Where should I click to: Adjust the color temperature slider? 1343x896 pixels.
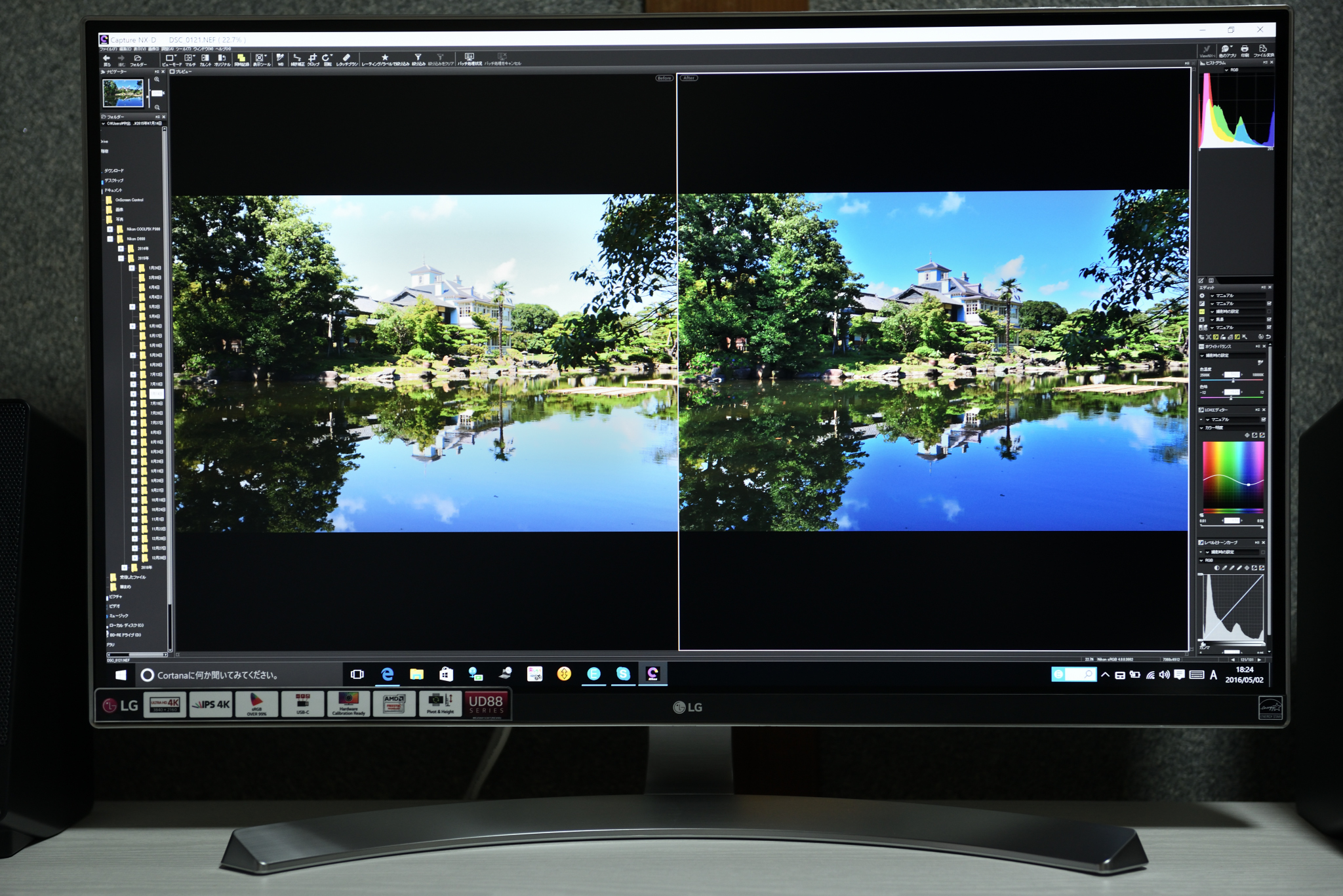point(1233,381)
